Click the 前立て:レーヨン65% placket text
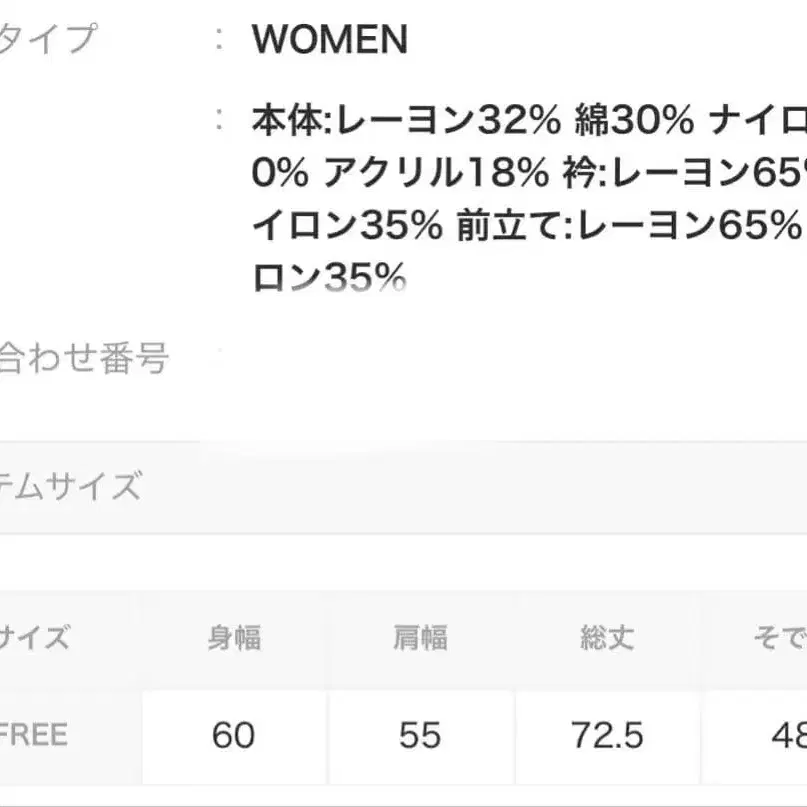 point(628,226)
